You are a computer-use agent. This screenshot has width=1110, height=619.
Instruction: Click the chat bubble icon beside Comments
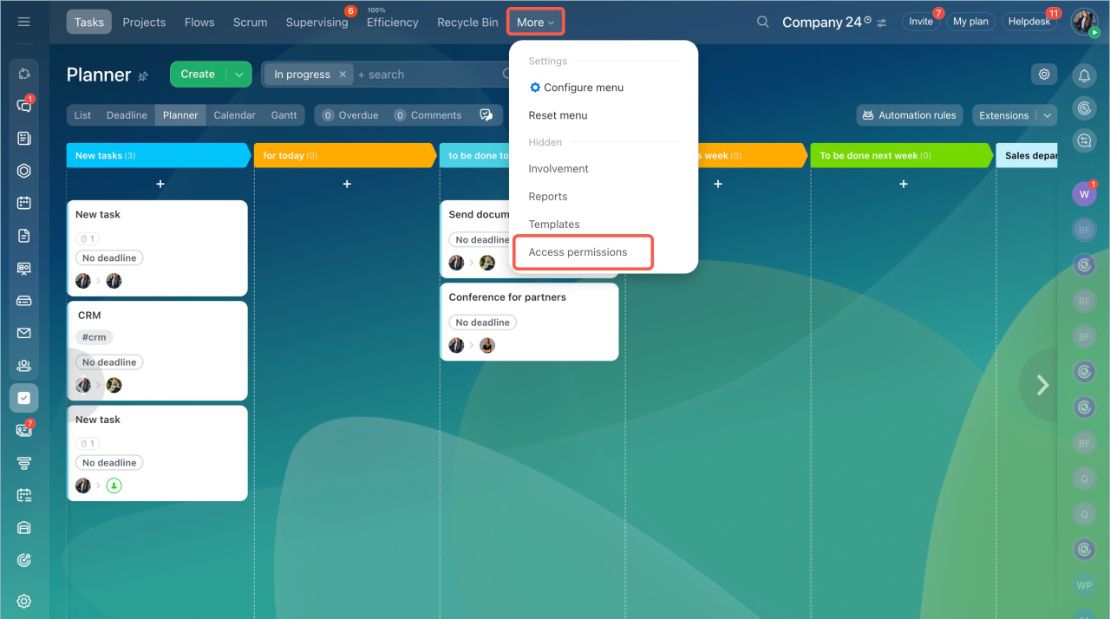coord(486,115)
